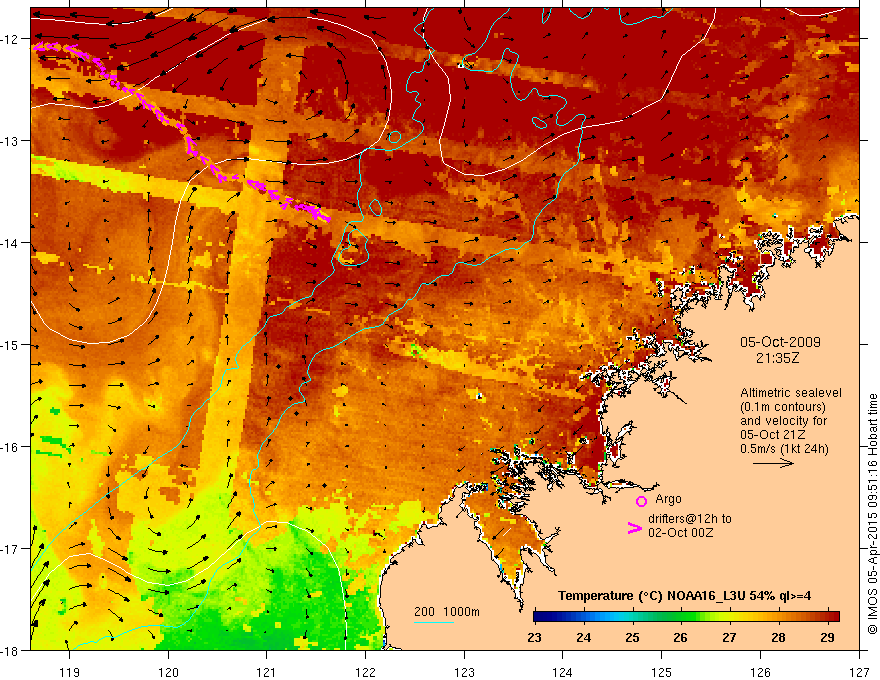Click the longitude axis label 127
Viewport: 880px width, 680px height.
[x=859, y=672]
